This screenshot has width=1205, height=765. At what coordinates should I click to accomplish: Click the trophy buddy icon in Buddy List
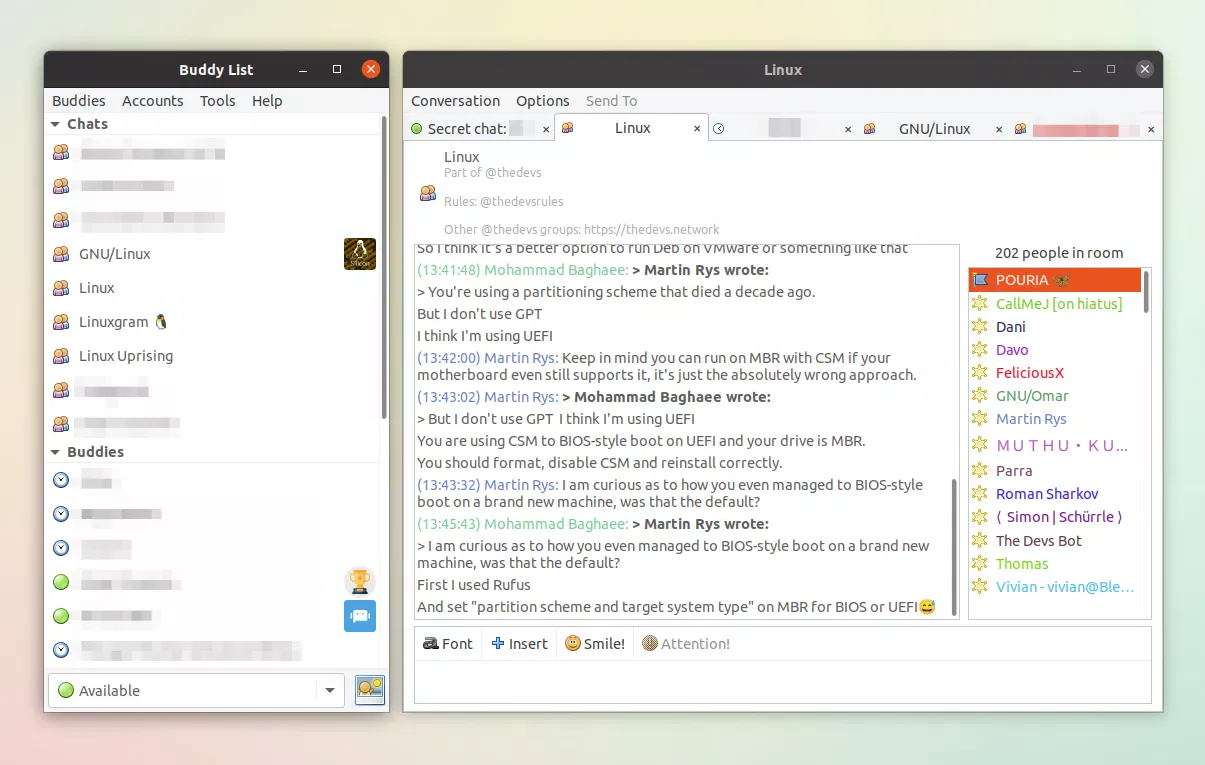click(359, 581)
